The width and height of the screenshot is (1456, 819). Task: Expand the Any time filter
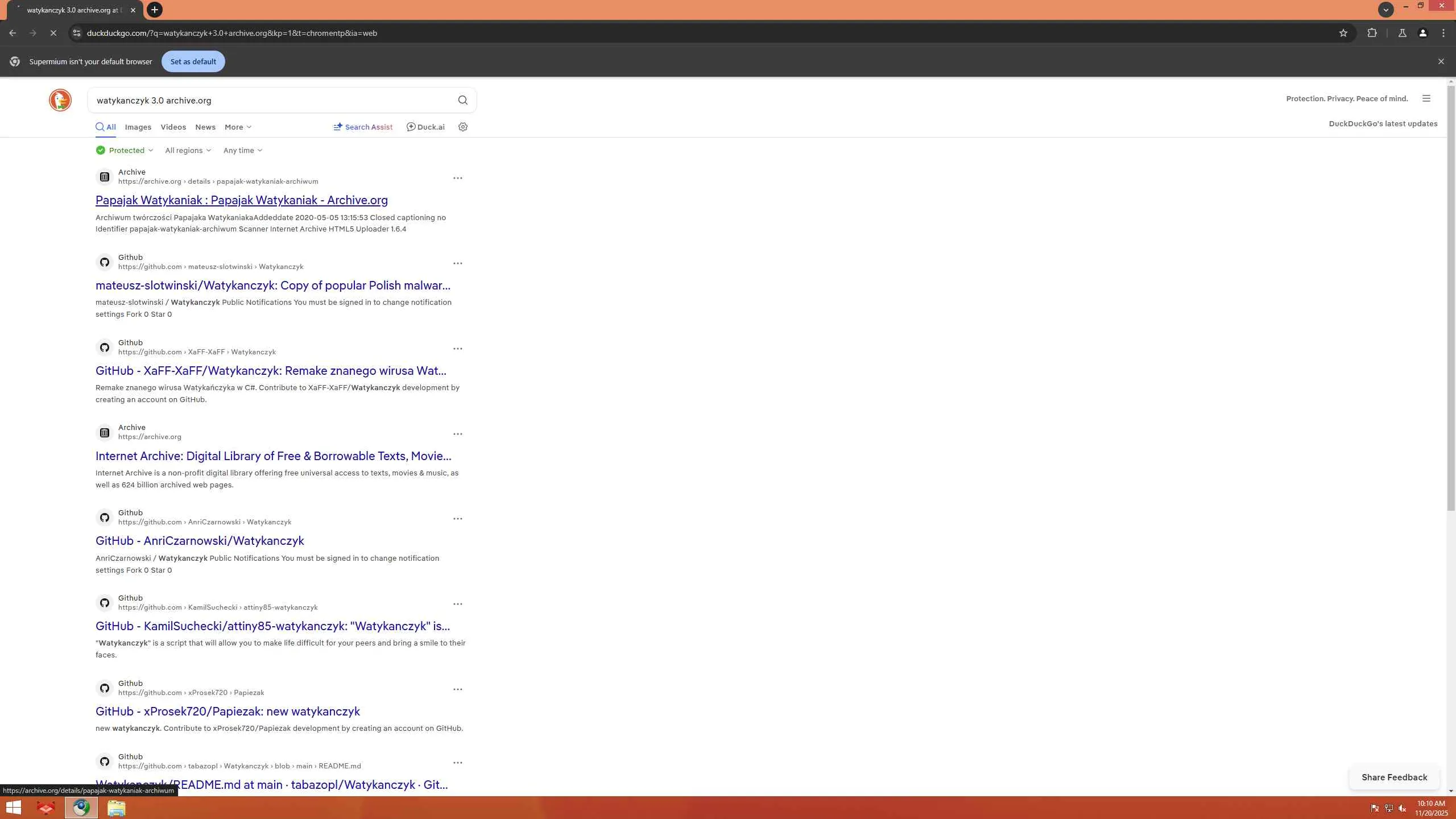pyautogui.click(x=242, y=150)
